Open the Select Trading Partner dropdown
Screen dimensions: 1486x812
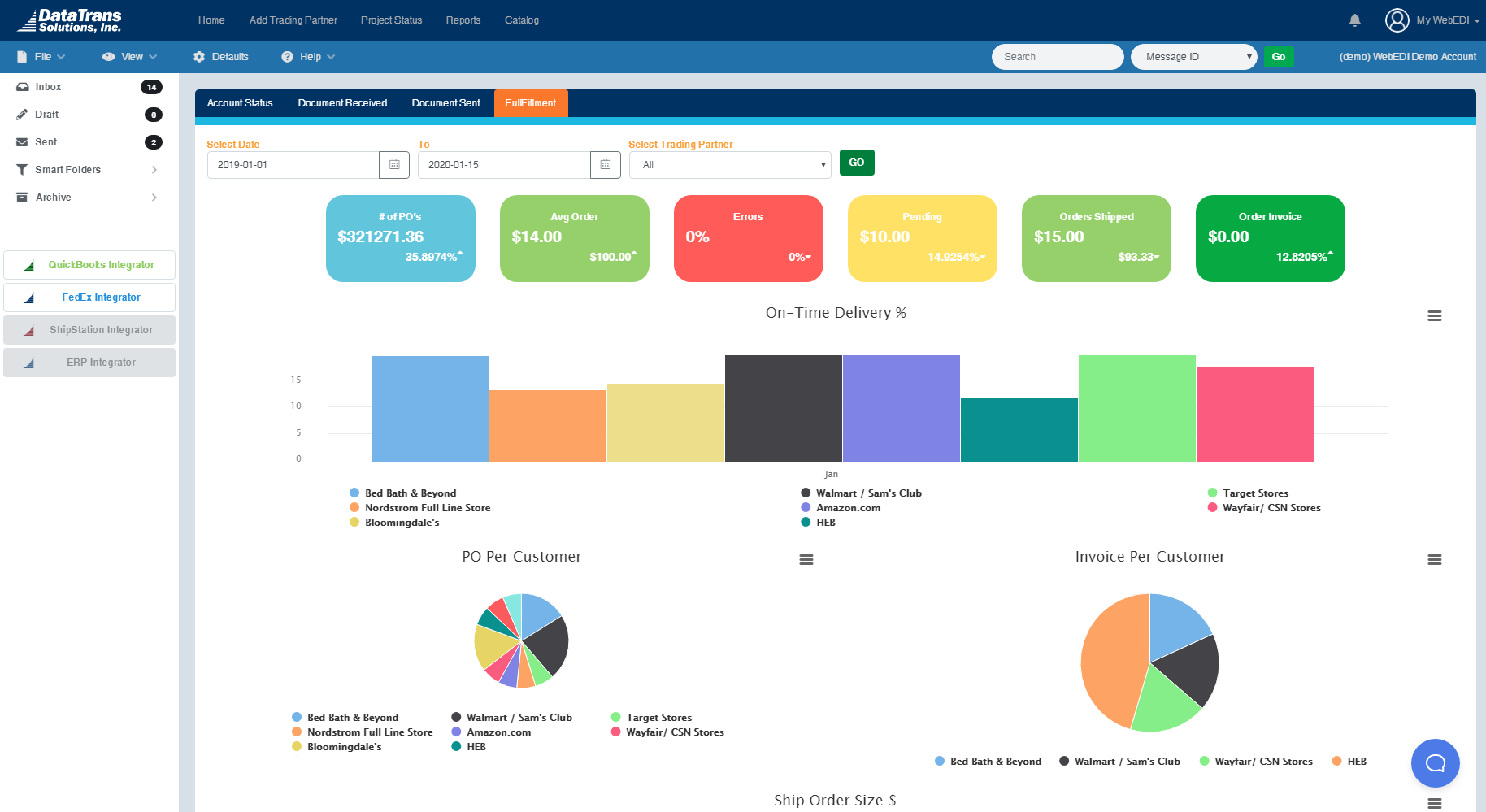[729, 164]
